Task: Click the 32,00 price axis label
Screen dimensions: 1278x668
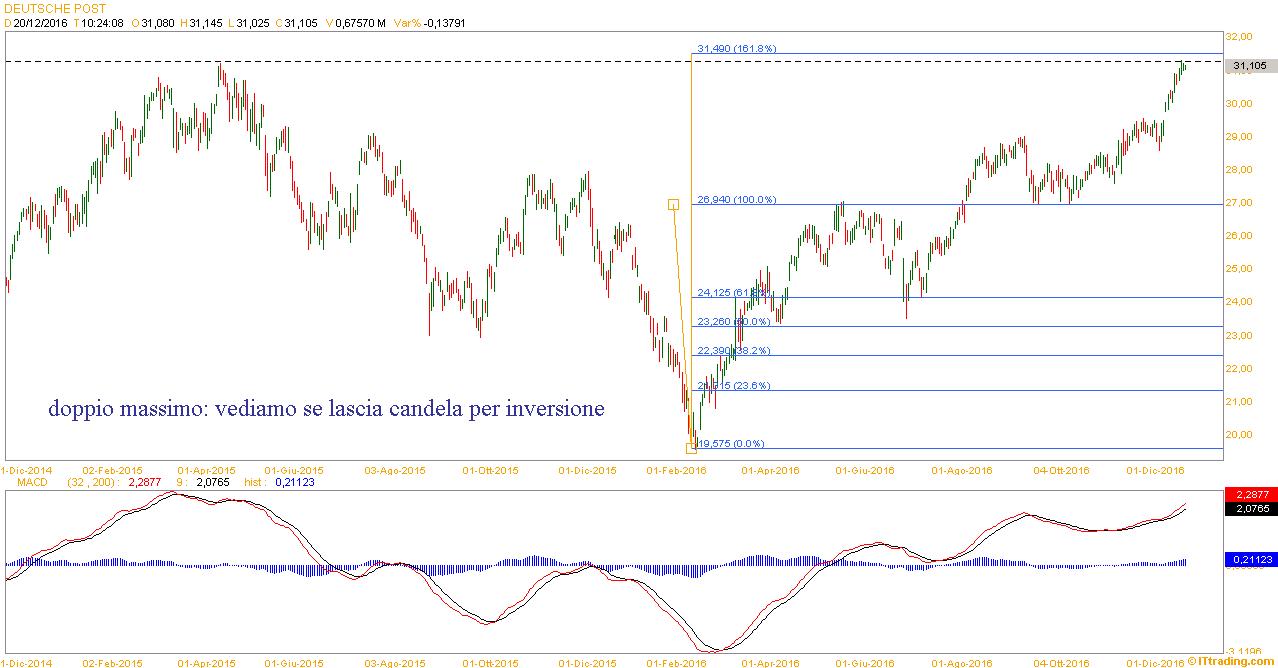Action: tap(1243, 37)
